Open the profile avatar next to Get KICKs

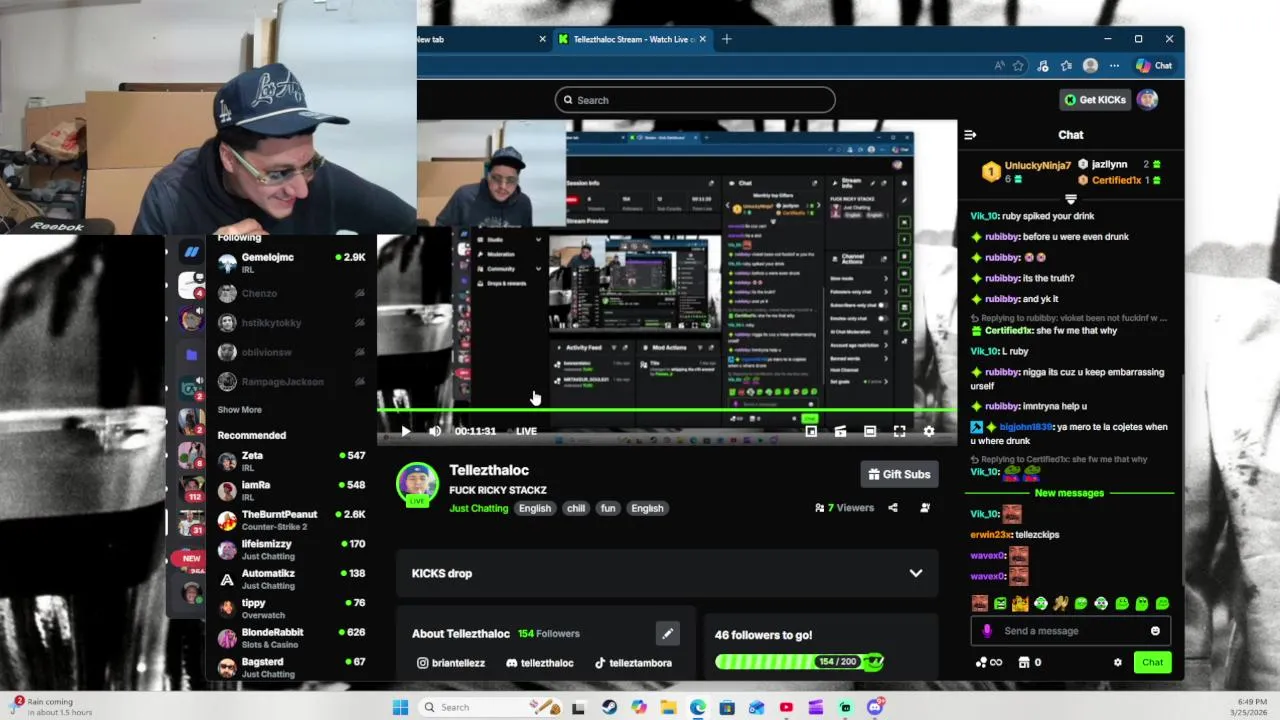point(1147,100)
